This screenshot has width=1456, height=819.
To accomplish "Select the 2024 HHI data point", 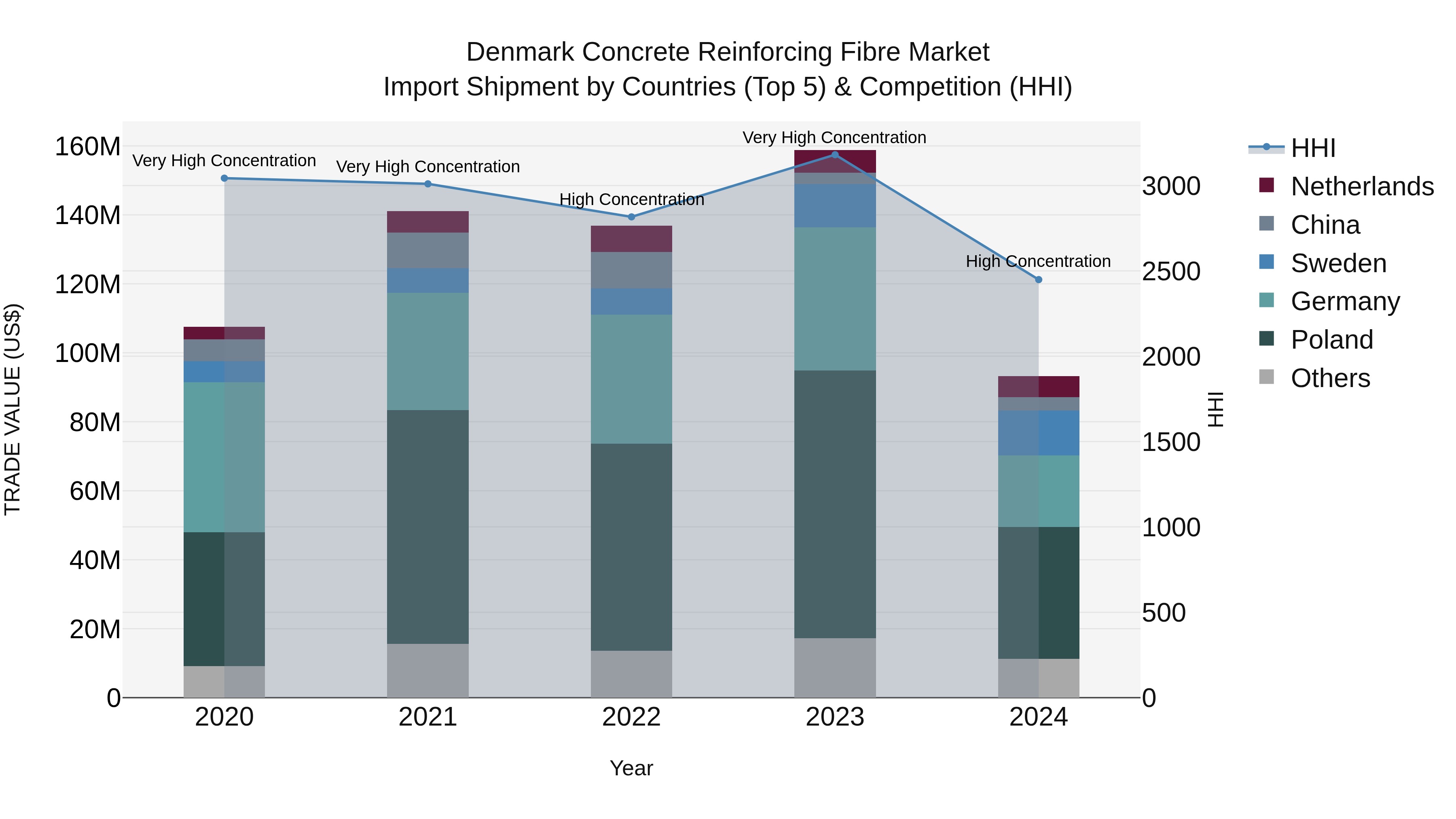I will click(1038, 280).
